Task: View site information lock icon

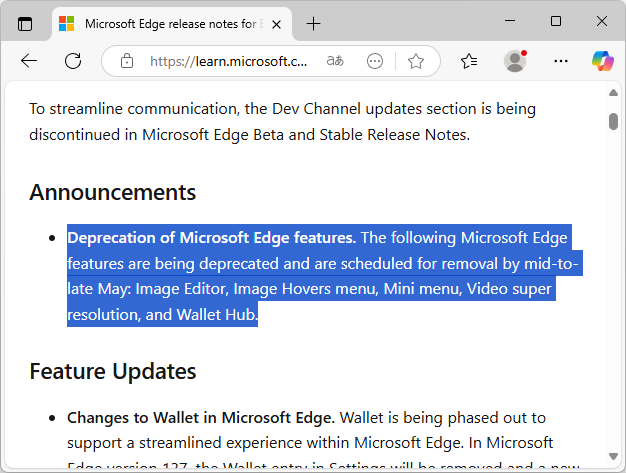Action: tap(127, 61)
